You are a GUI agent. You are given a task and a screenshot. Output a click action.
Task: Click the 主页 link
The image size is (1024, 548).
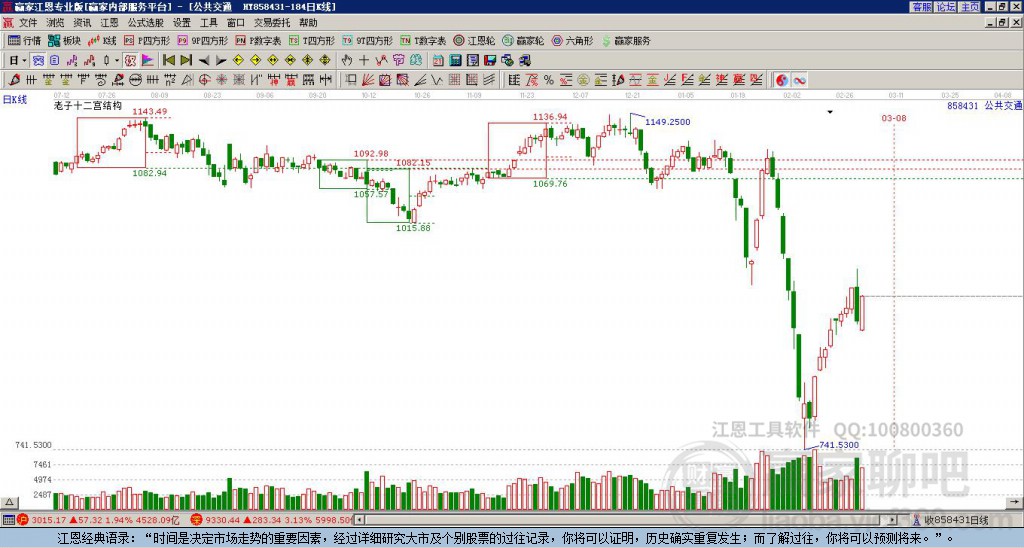[969, 7]
